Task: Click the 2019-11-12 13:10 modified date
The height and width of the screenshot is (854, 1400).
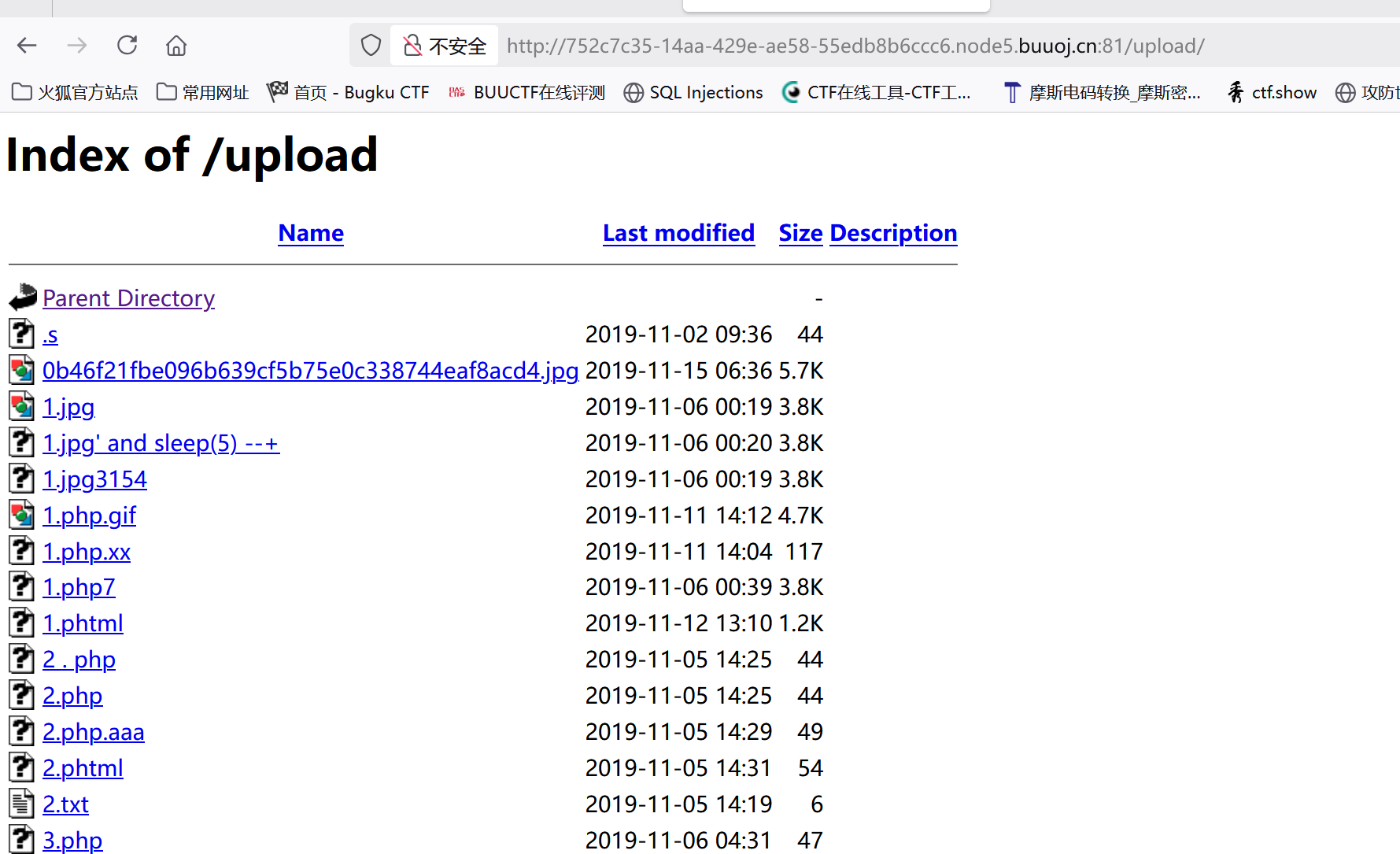Action: [678, 623]
